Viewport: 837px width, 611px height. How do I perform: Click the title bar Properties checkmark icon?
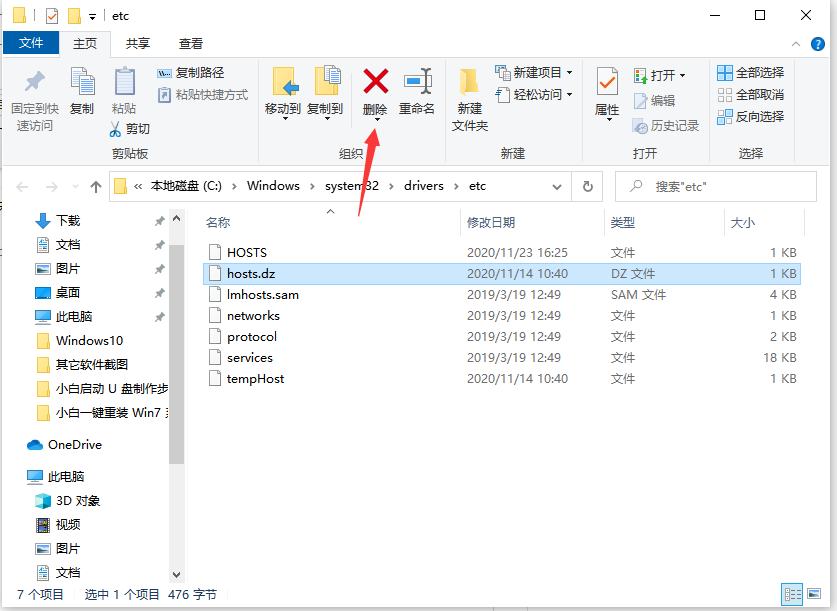pyautogui.click(x=52, y=16)
